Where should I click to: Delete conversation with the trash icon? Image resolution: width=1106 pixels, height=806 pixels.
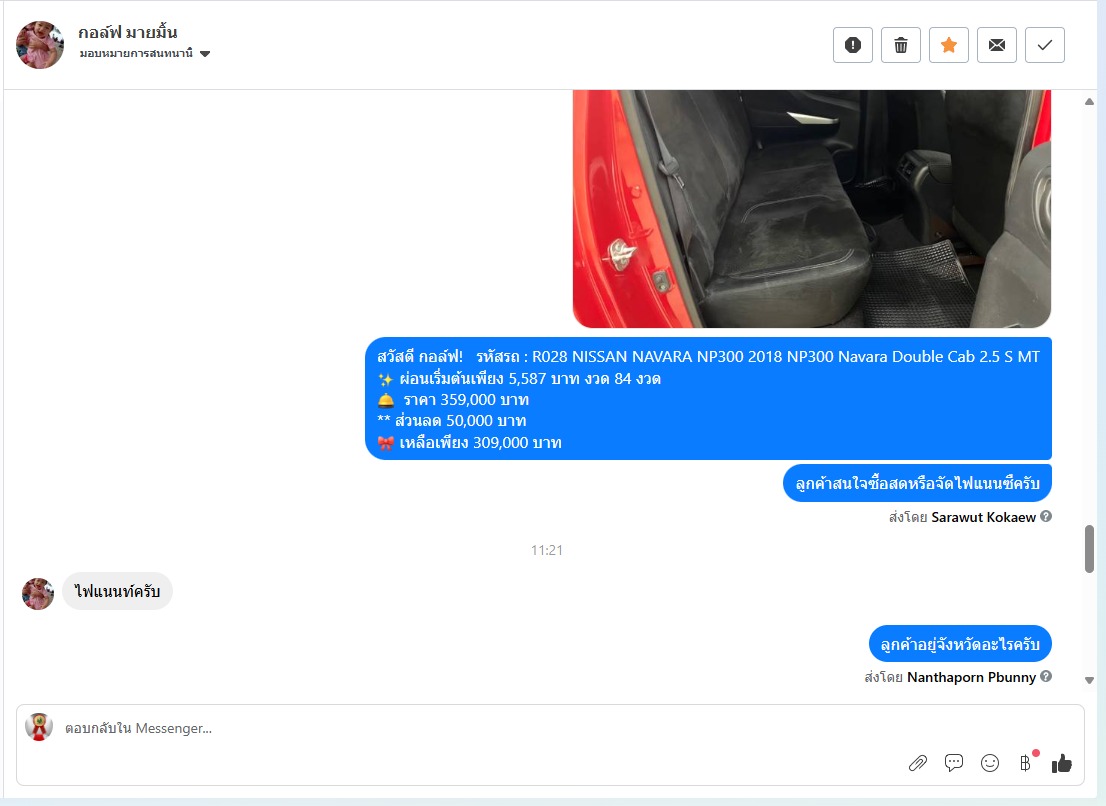click(901, 45)
